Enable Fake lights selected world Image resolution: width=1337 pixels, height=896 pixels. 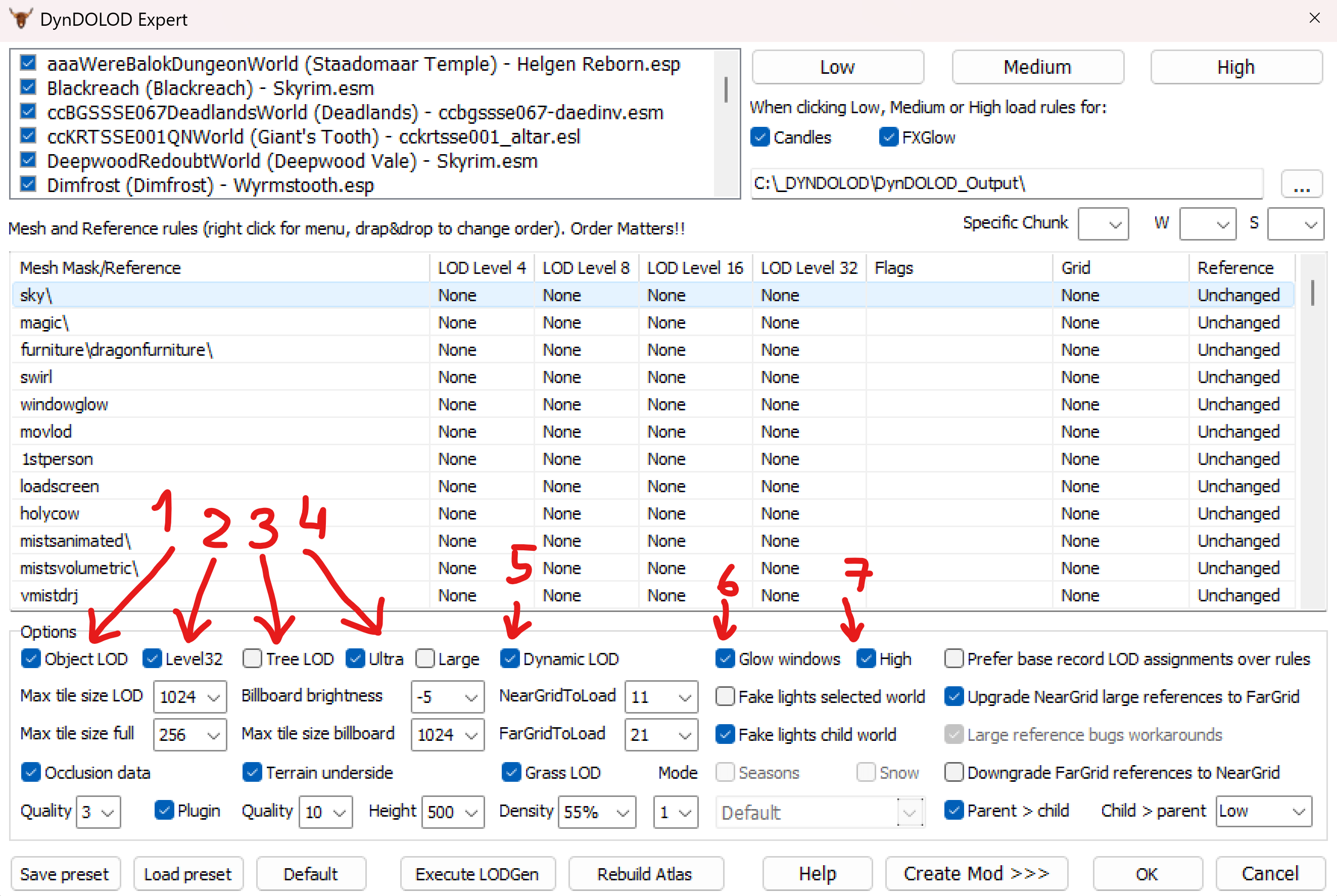tap(725, 696)
